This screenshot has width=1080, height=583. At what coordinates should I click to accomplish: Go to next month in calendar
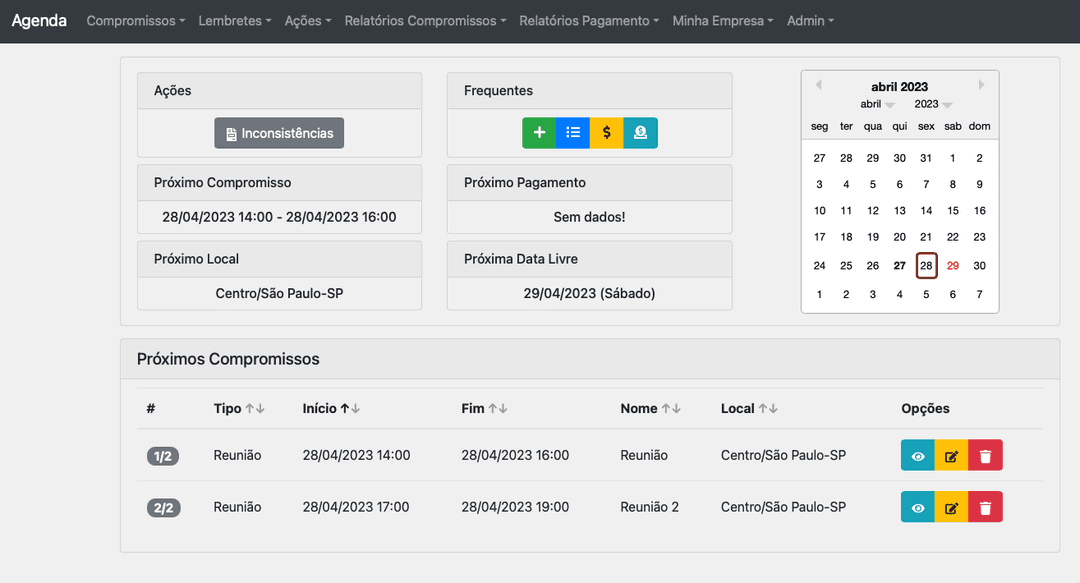(x=982, y=85)
